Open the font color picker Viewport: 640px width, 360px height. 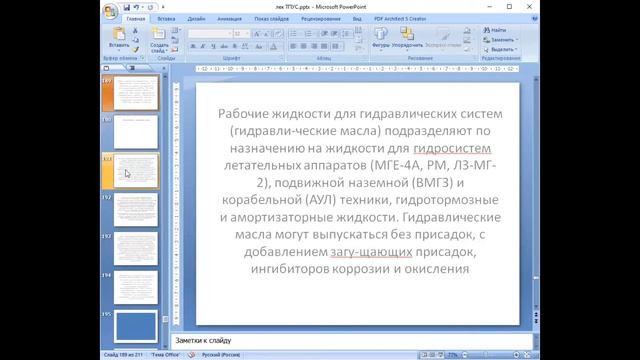coord(274,47)
